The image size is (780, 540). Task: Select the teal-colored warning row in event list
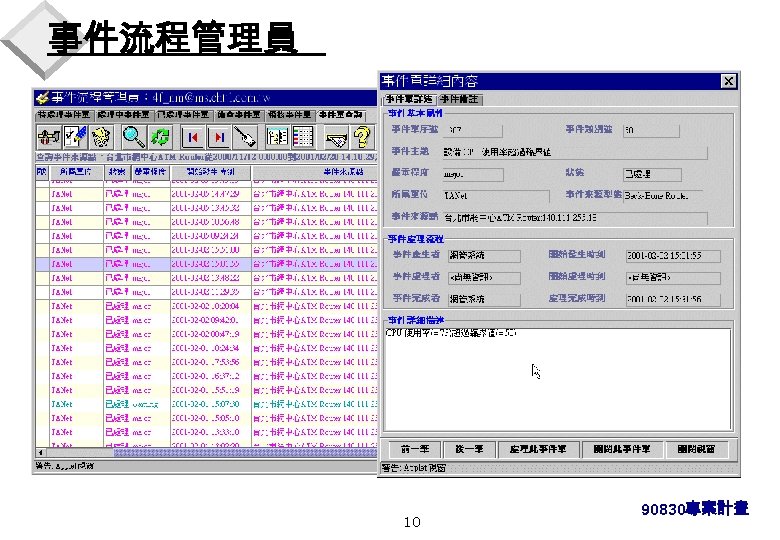pyautogui.click(x=206, y=404)
